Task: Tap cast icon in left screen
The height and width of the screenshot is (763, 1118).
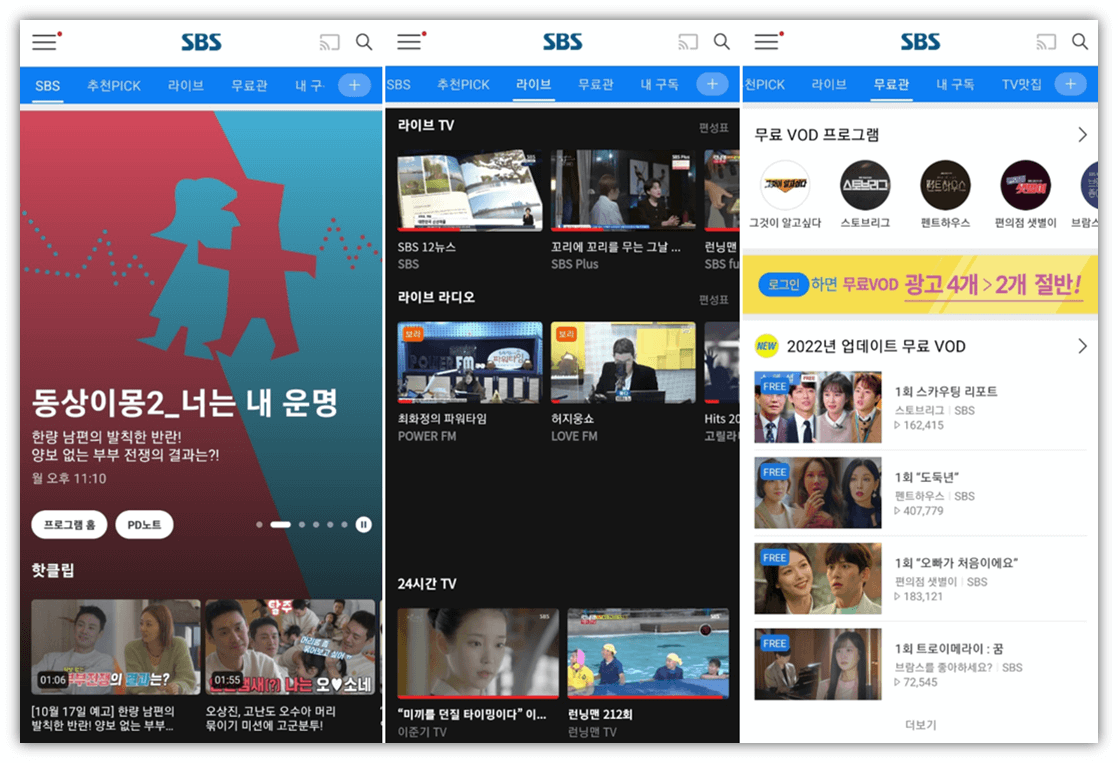Action: (x=329, y=43)
